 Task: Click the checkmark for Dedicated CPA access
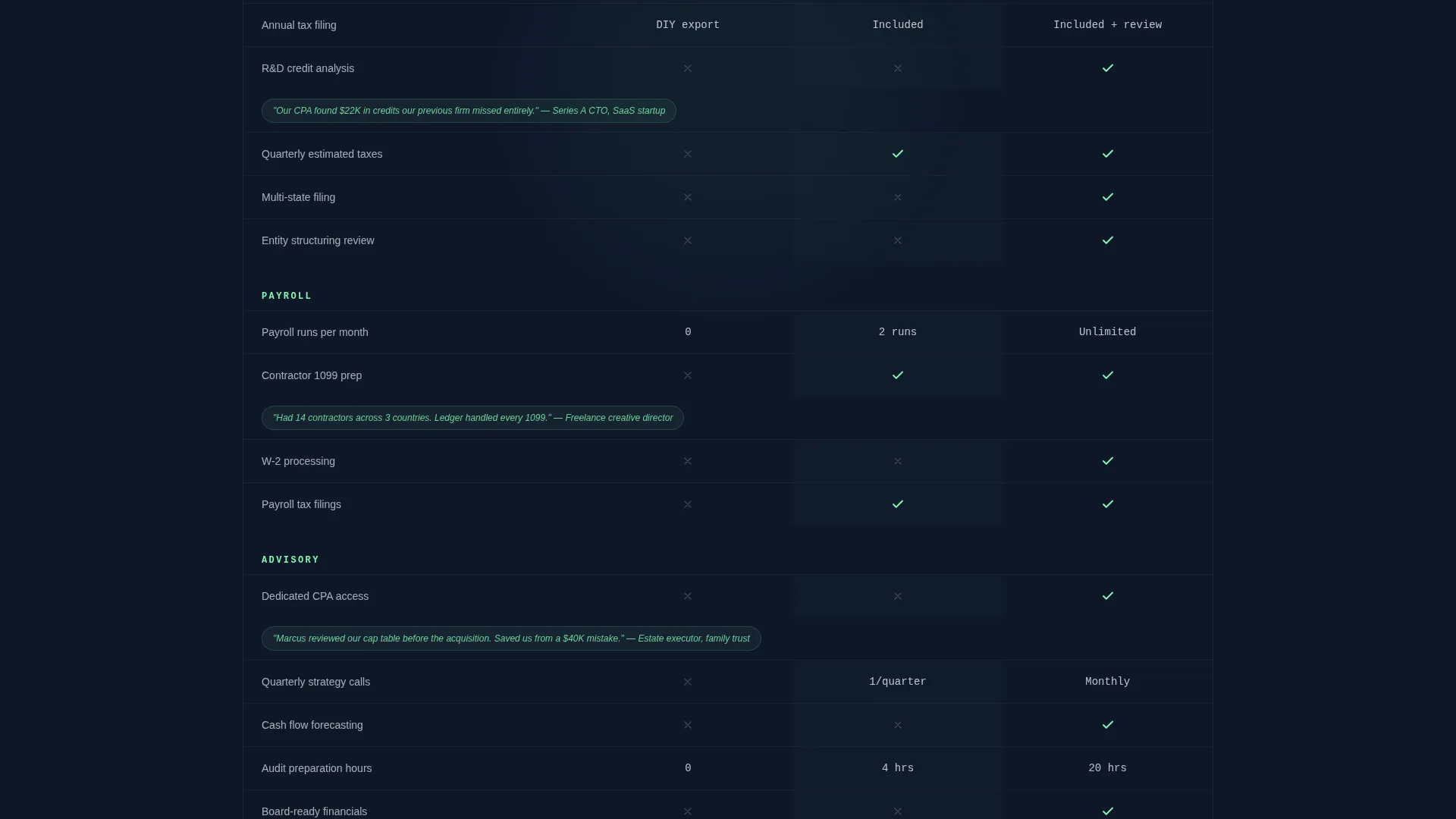[x=1107, y=596]
